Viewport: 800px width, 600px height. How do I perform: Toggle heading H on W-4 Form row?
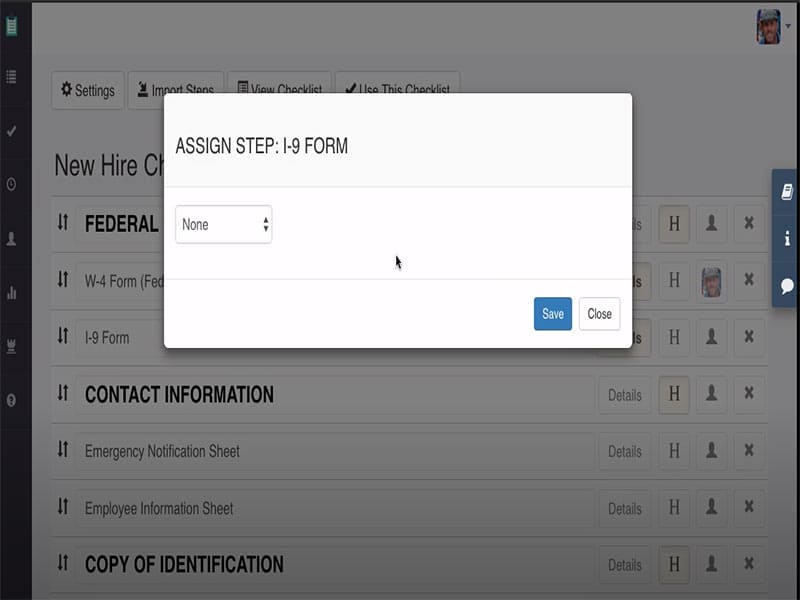pos(674,280)
